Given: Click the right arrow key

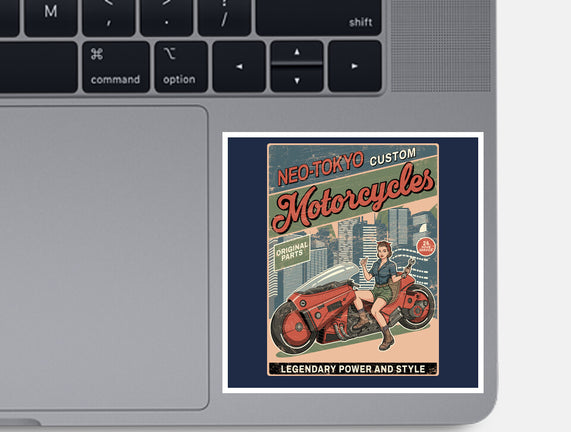Looking at the screenshot, I should click(x=355, y=67).
